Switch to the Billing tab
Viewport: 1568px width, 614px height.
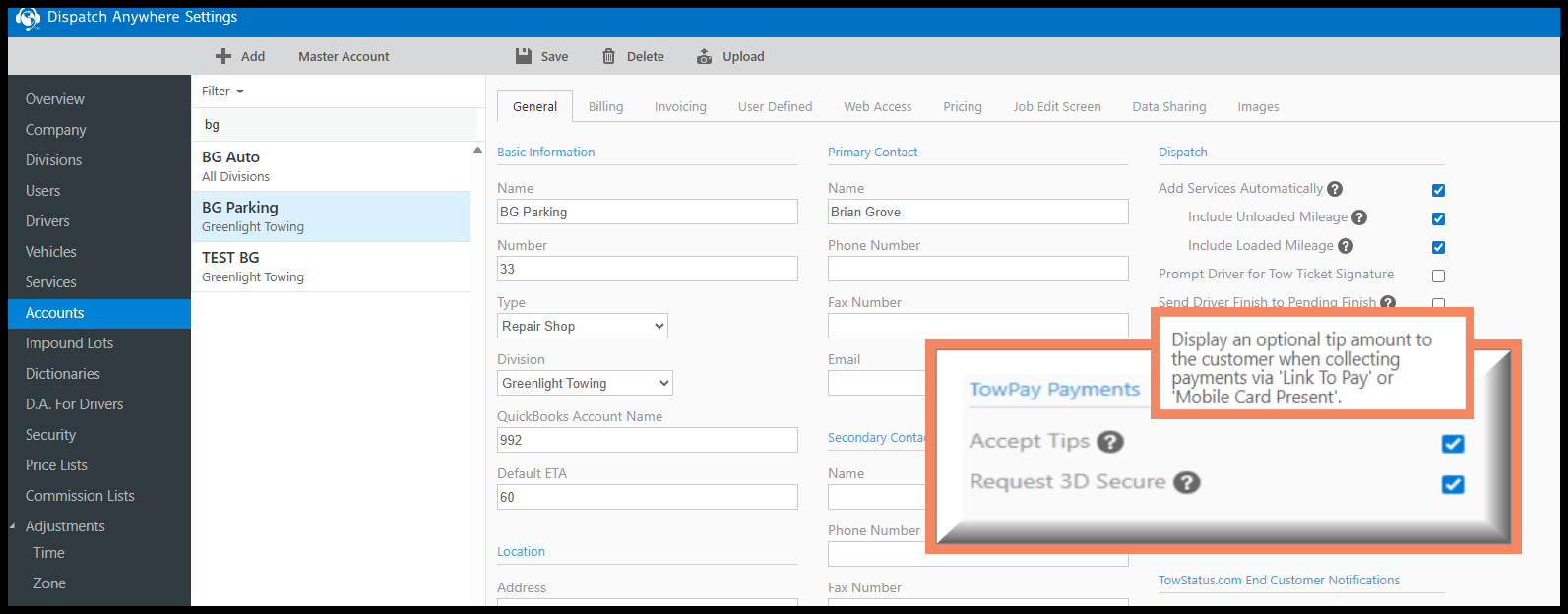click(605, 106)
